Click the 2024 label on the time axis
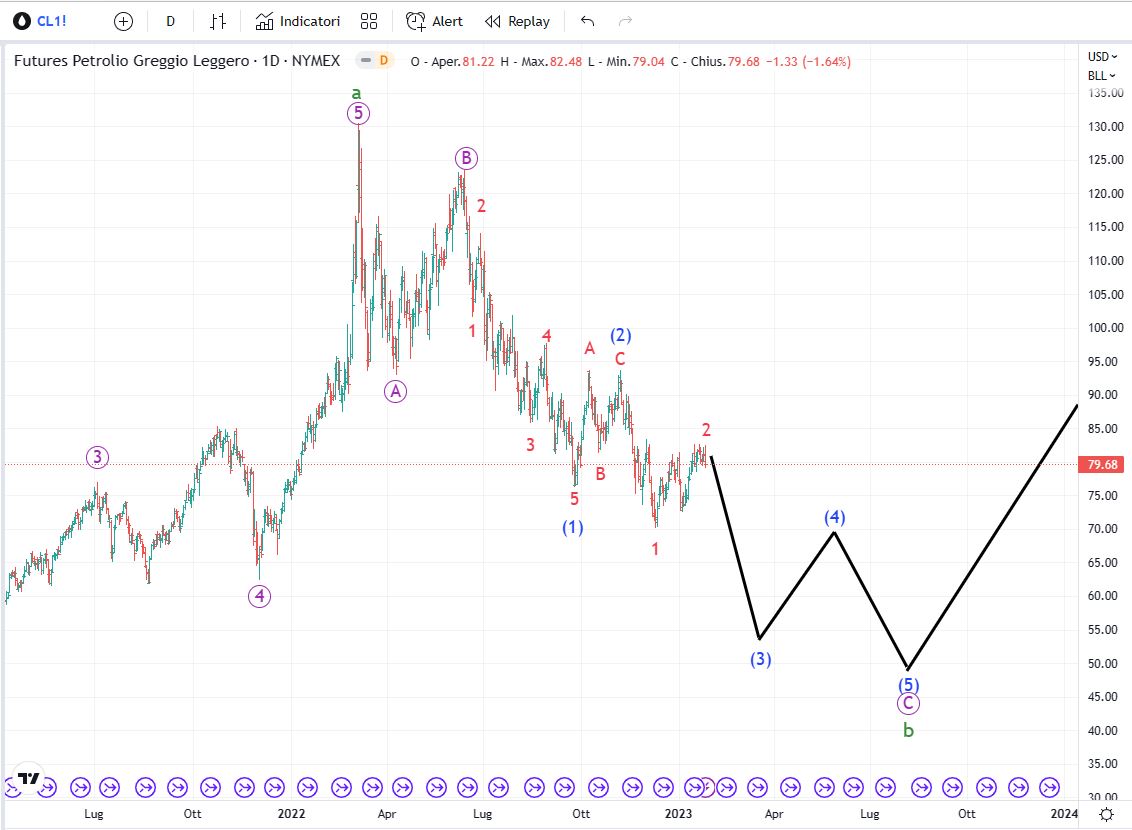This screenshot has width=1132, height=830. pyautogui.click(x=1063, y=813)
